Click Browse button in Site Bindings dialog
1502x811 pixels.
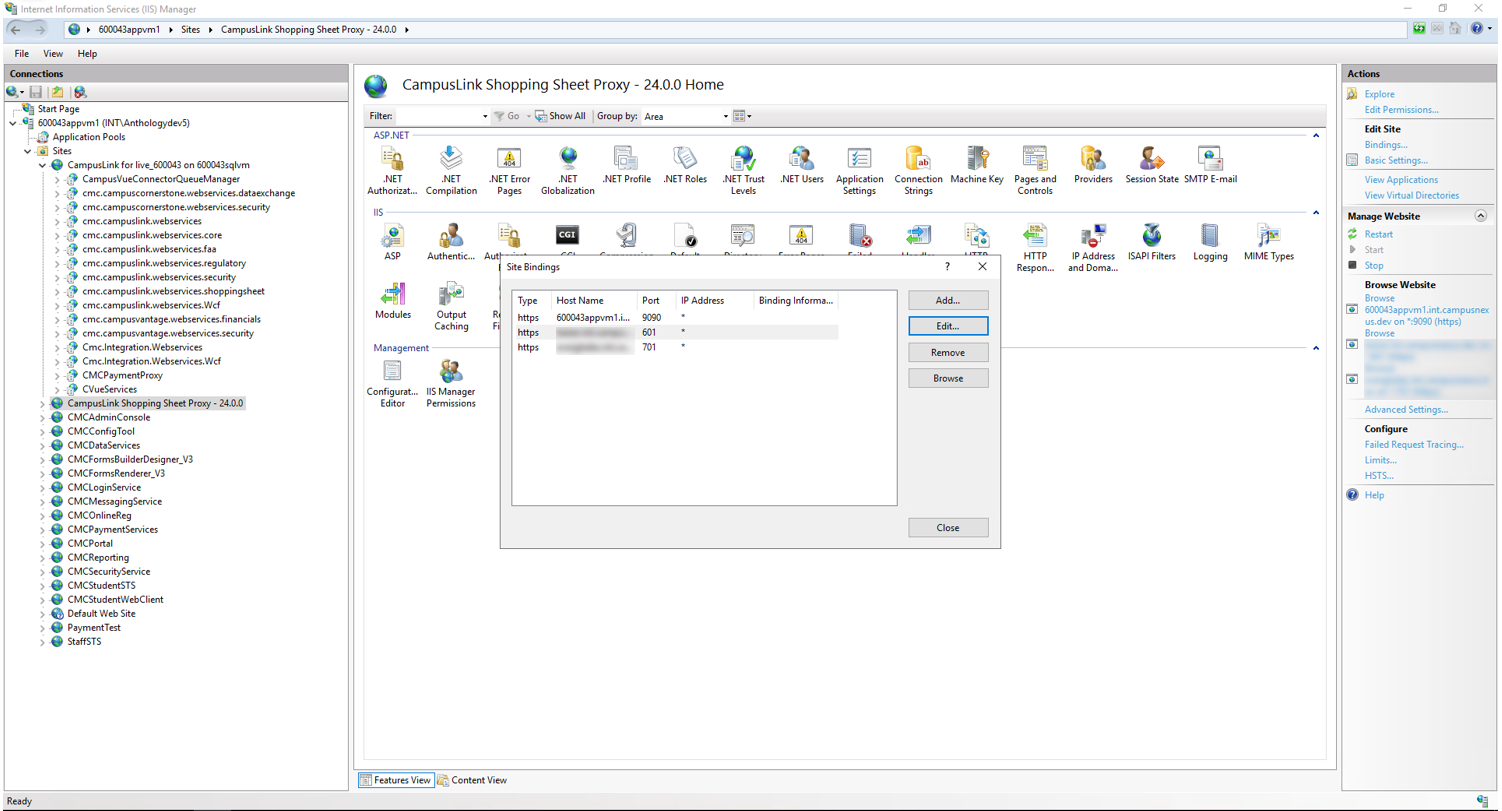948,378
